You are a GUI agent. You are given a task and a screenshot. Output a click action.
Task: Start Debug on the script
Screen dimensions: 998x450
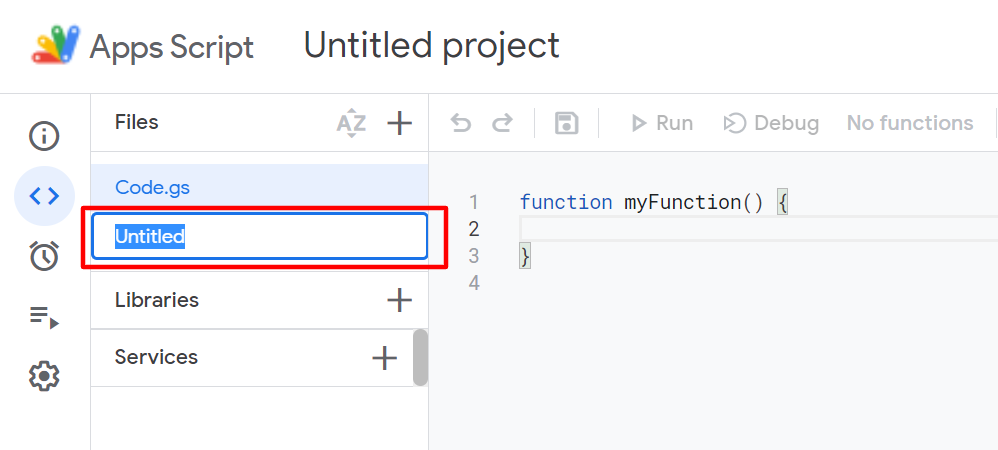click(771, 123)
